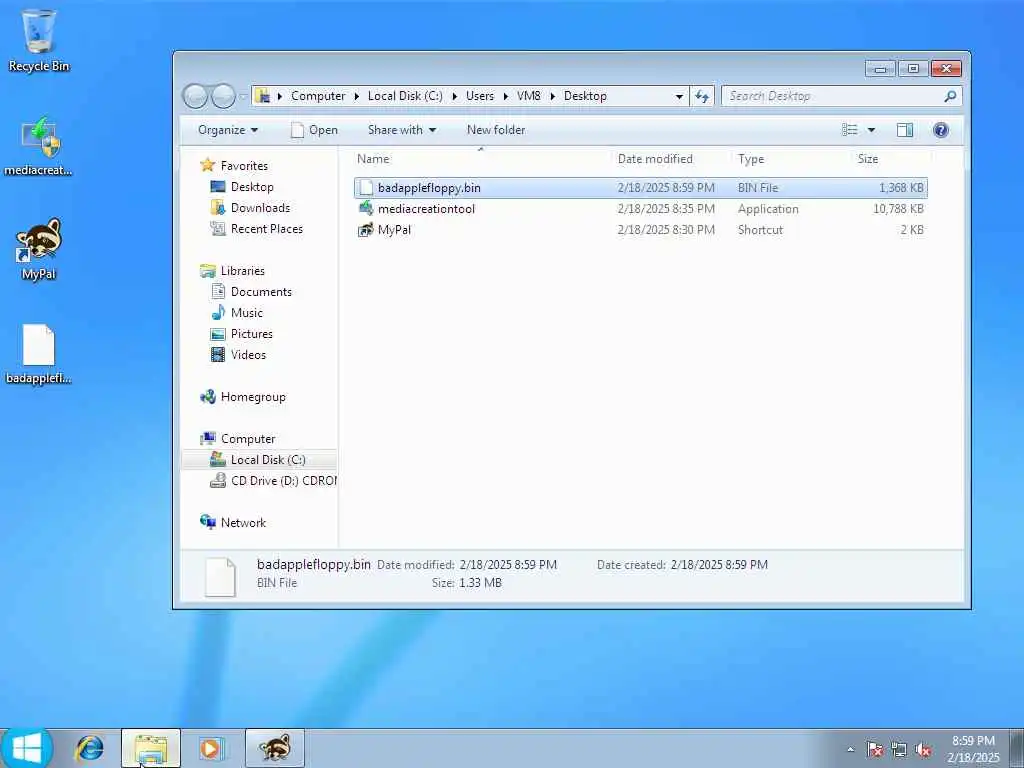Click the Explorer Forward arrow button

(223, 97)
